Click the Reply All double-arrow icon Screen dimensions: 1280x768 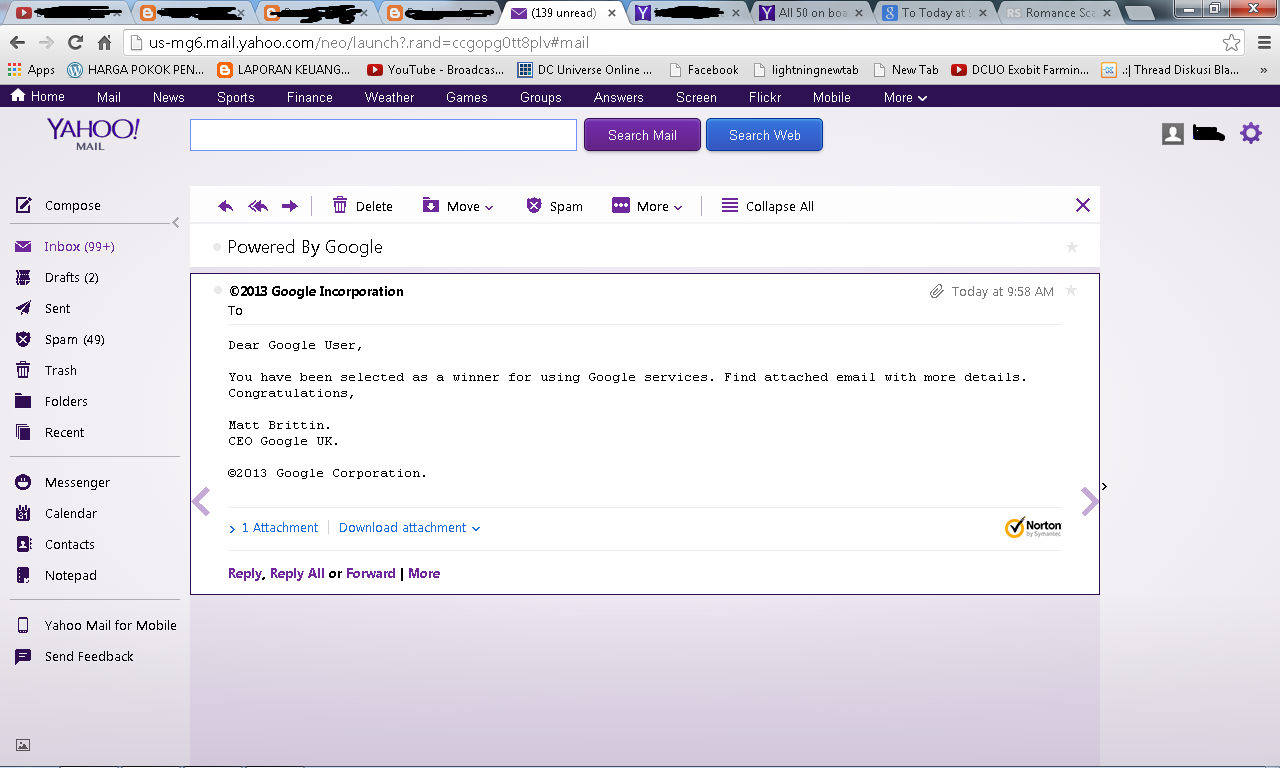[258, 206]
